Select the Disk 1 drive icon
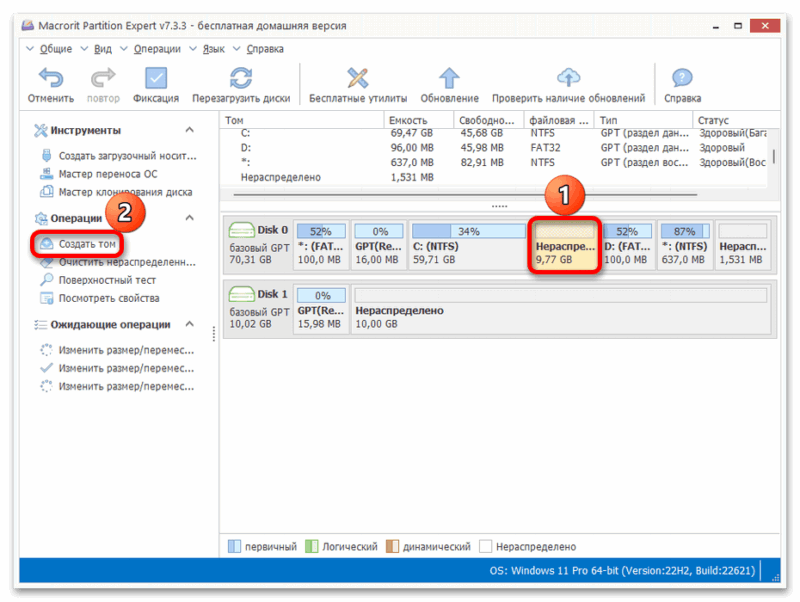 coord(241,294)
